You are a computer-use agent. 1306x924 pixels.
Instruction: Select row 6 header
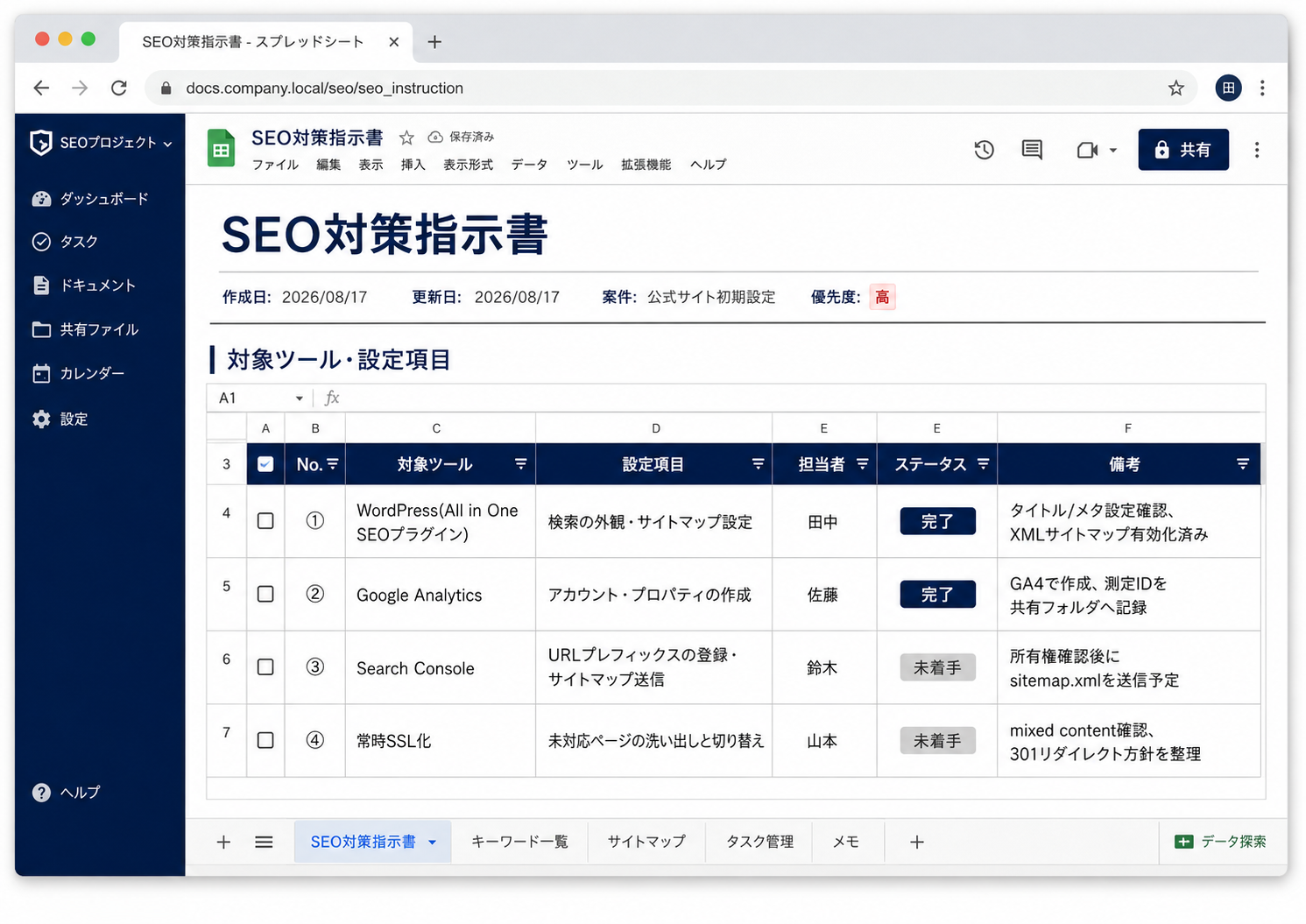pos(226,667)
